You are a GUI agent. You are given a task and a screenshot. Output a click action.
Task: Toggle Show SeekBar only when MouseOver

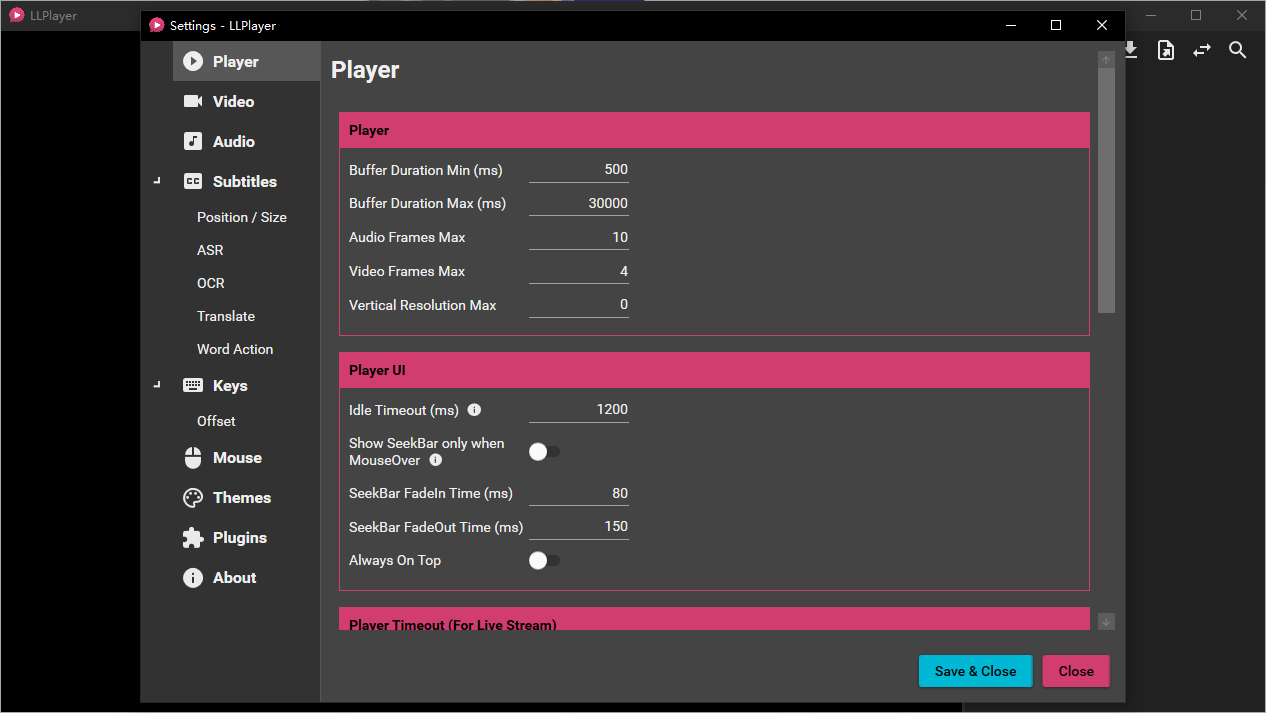point(544,452)
